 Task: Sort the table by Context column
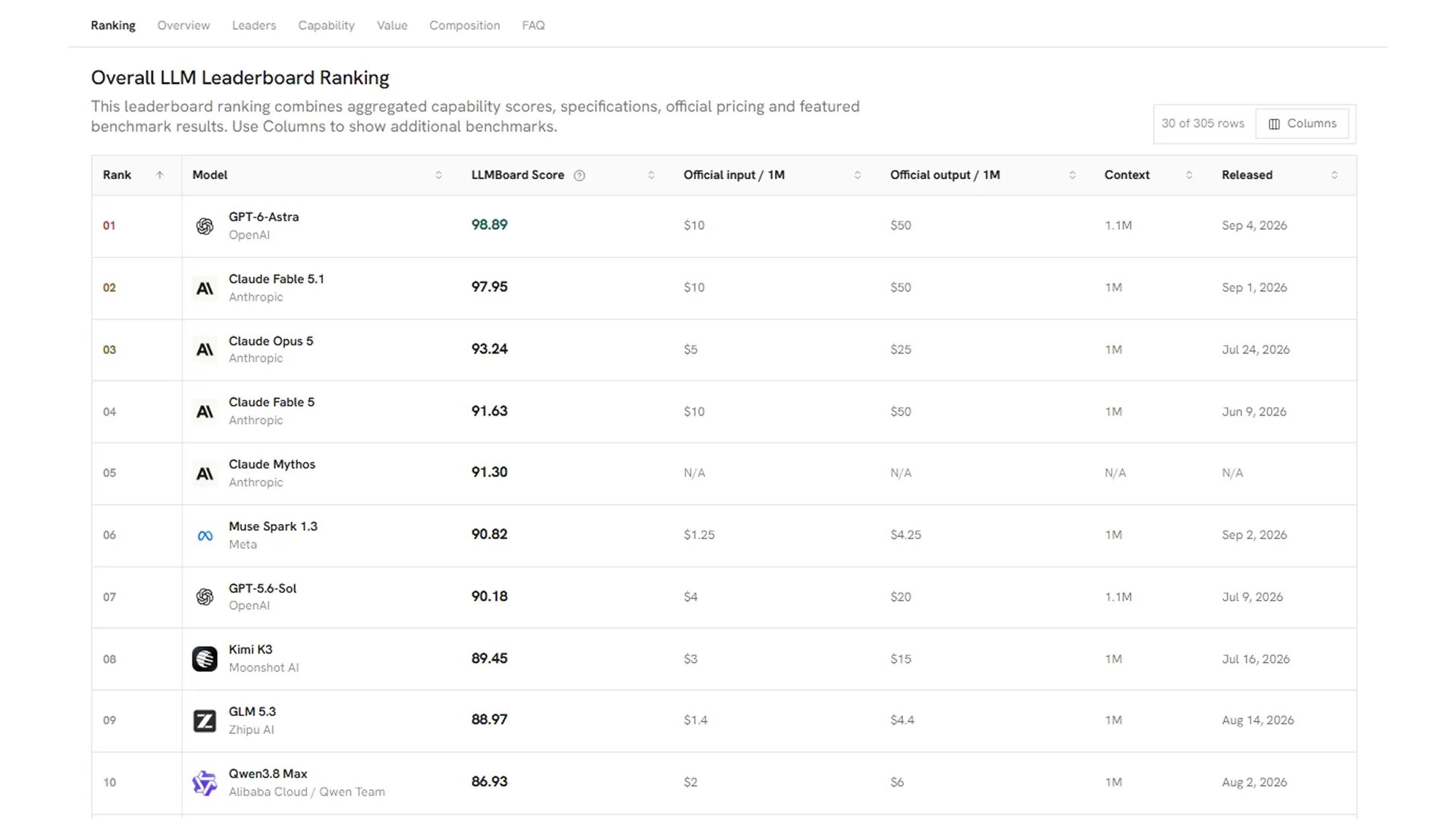tap(1189, 175)
